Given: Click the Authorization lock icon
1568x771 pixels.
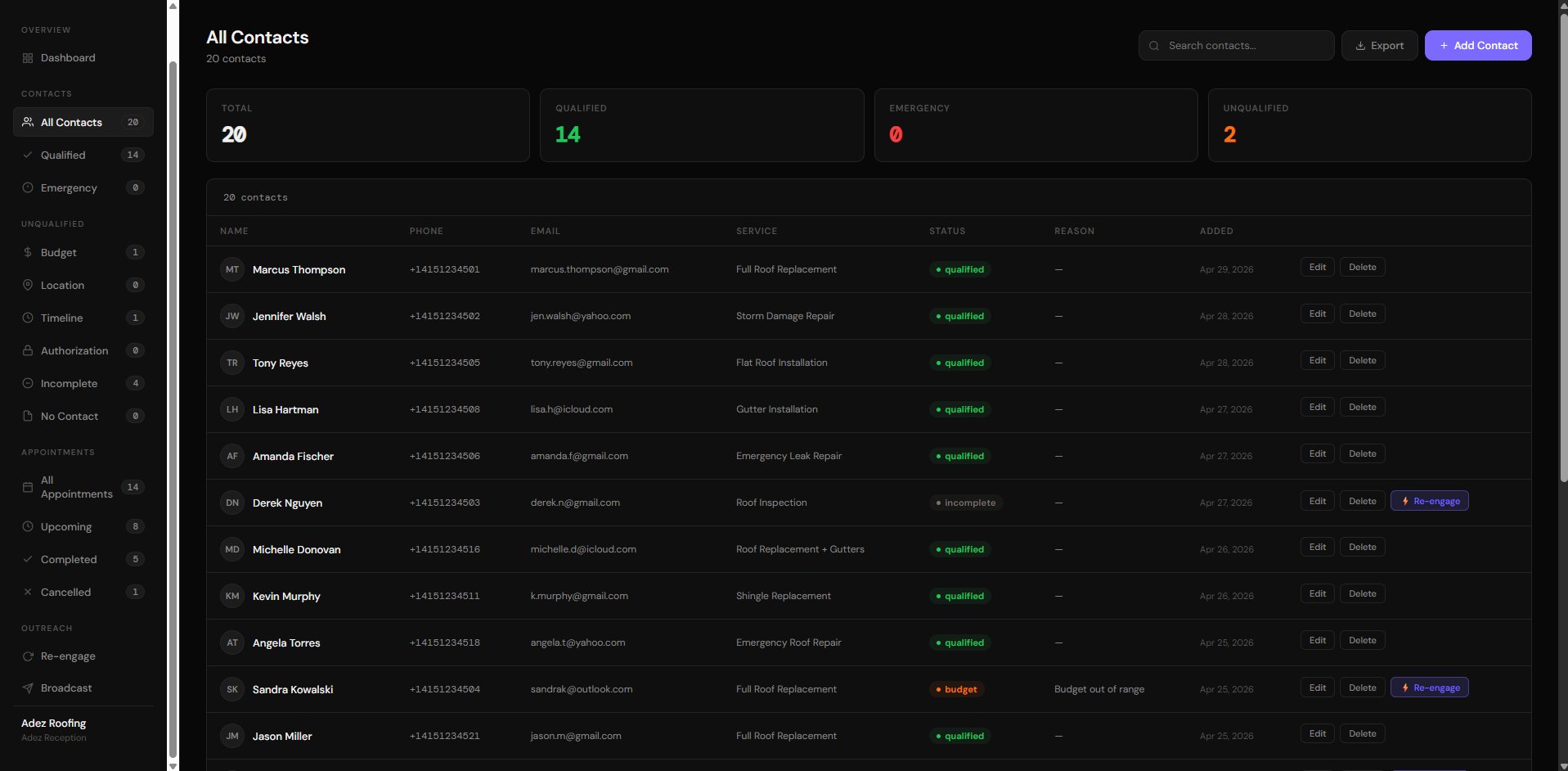Looking at the screenshot, I should click(28, 351).
